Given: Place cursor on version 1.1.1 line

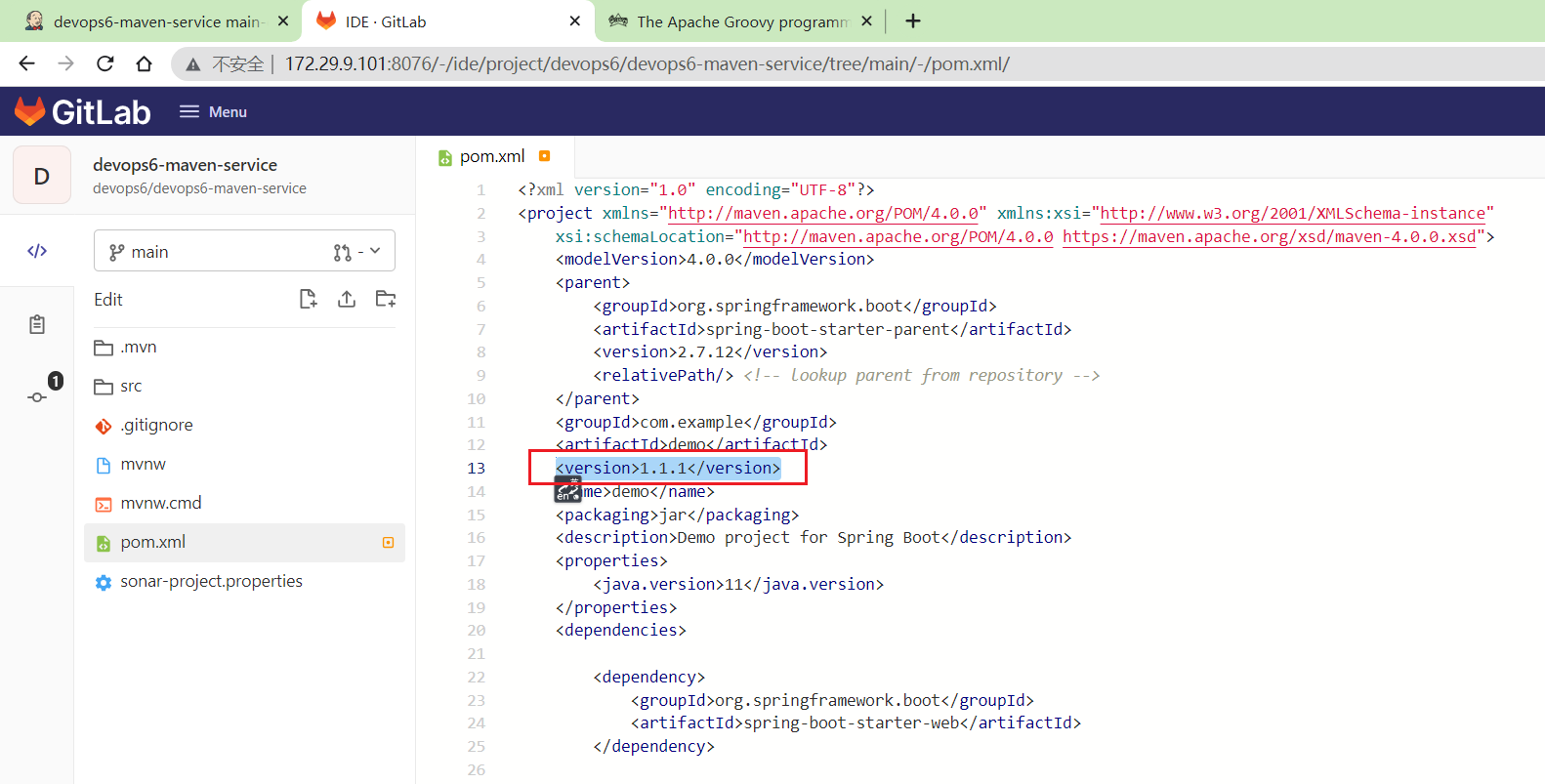Looking at the screenshot, I should click(668, 468).
